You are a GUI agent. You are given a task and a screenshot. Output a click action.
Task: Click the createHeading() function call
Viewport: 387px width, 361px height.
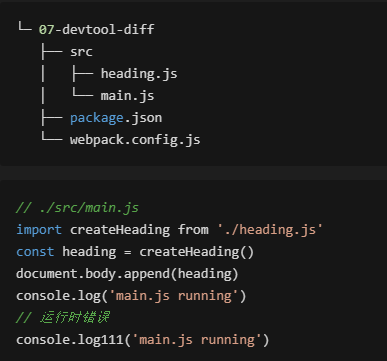pyautogui.click(x=197, y=252)
